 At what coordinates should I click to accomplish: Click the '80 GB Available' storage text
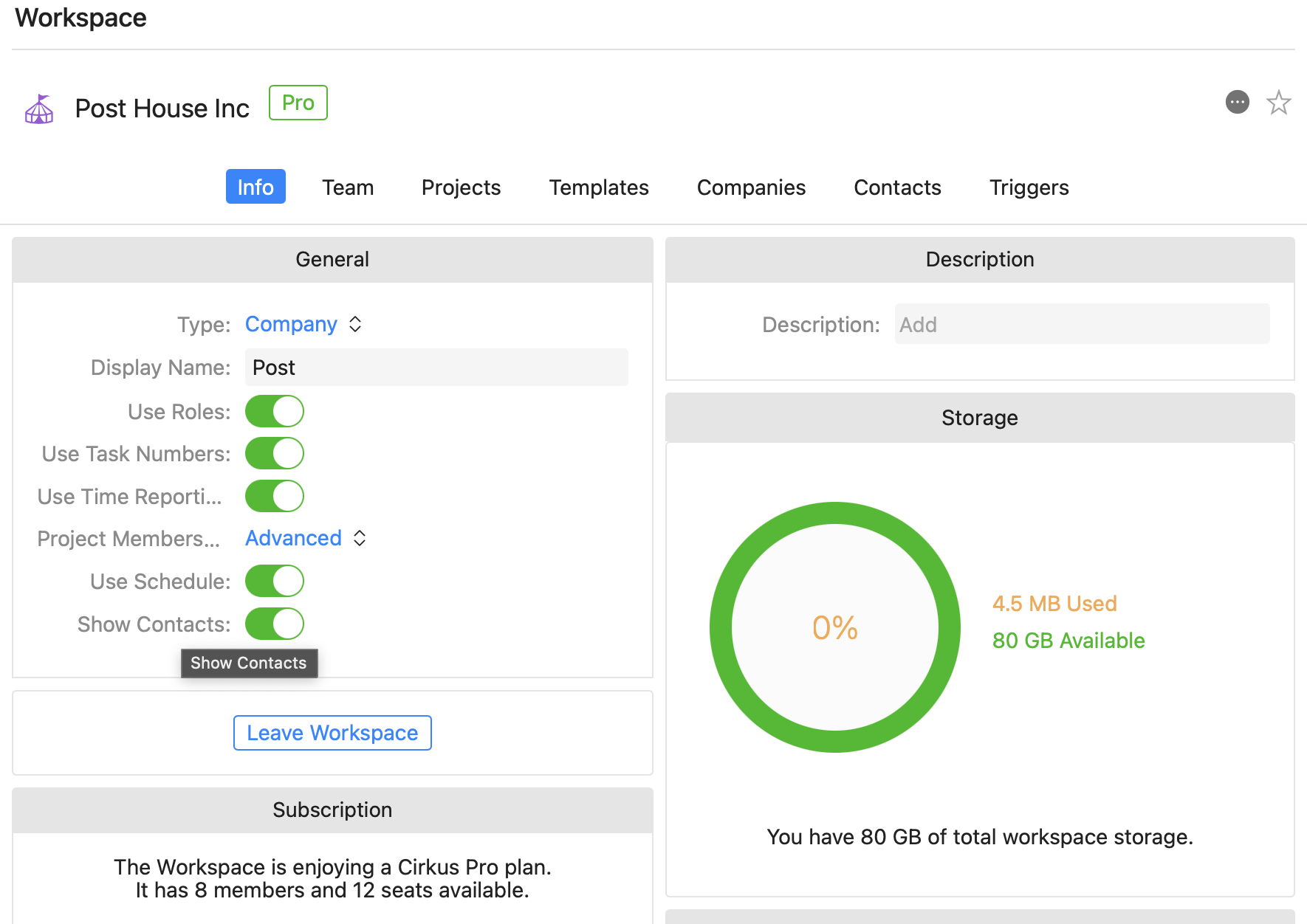pos(1068,641)
